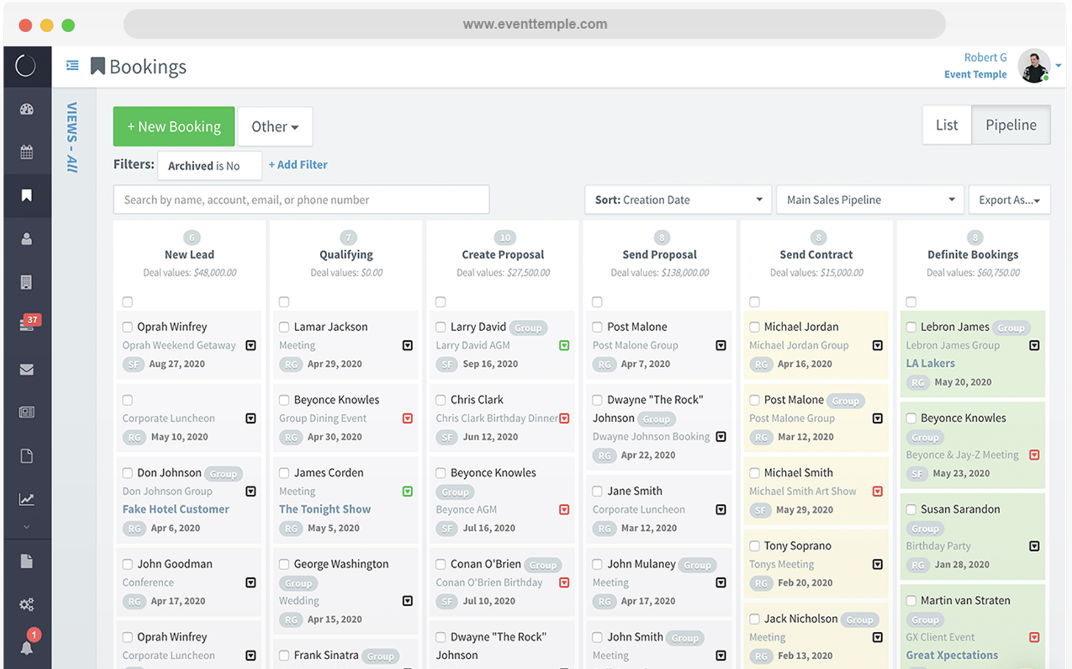
Task: Click the Add Filter link
Action: 298,165
